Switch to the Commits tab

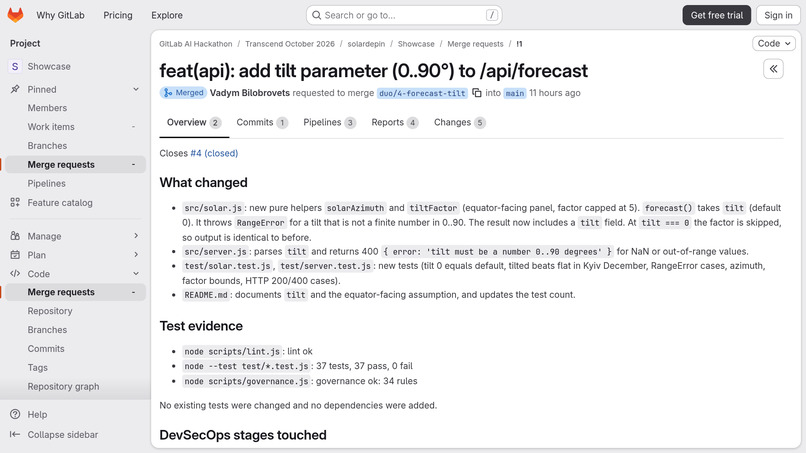coord(262,122)
